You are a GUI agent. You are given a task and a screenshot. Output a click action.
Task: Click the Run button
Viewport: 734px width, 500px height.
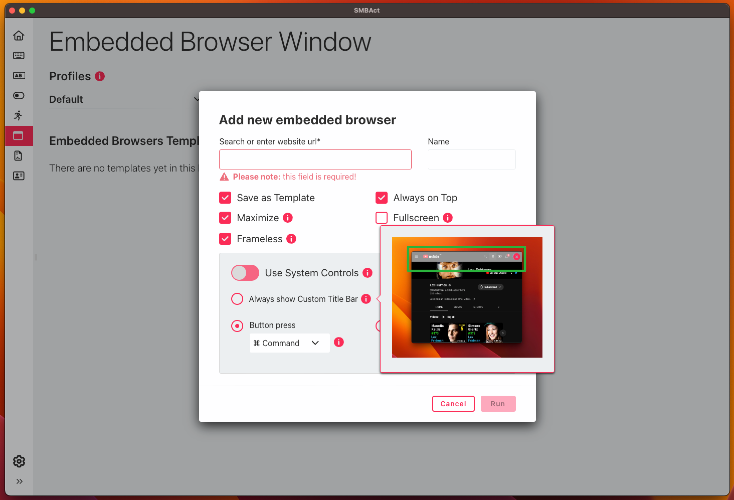pos(498,404)
